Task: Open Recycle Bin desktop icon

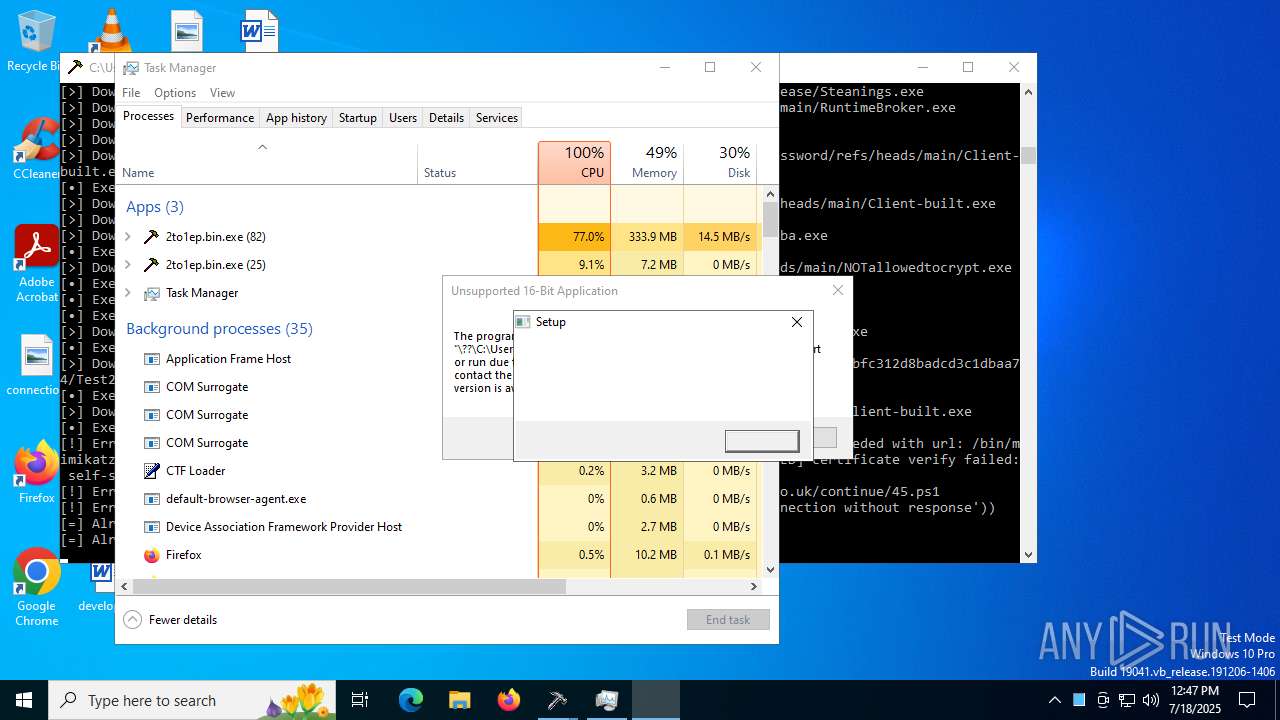Action: (36, 40)
